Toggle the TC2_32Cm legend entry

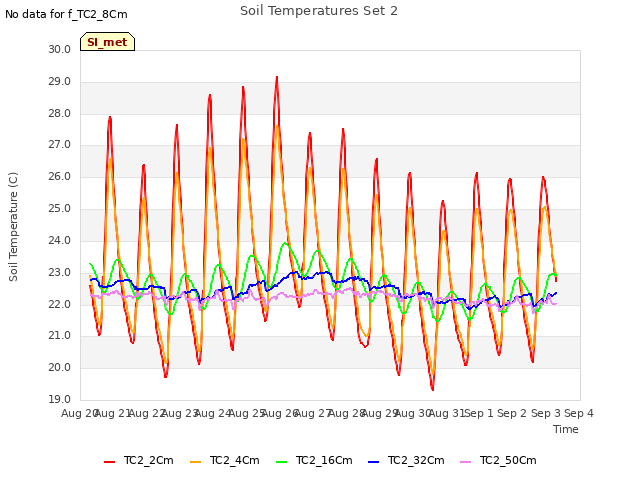point(407,460)
